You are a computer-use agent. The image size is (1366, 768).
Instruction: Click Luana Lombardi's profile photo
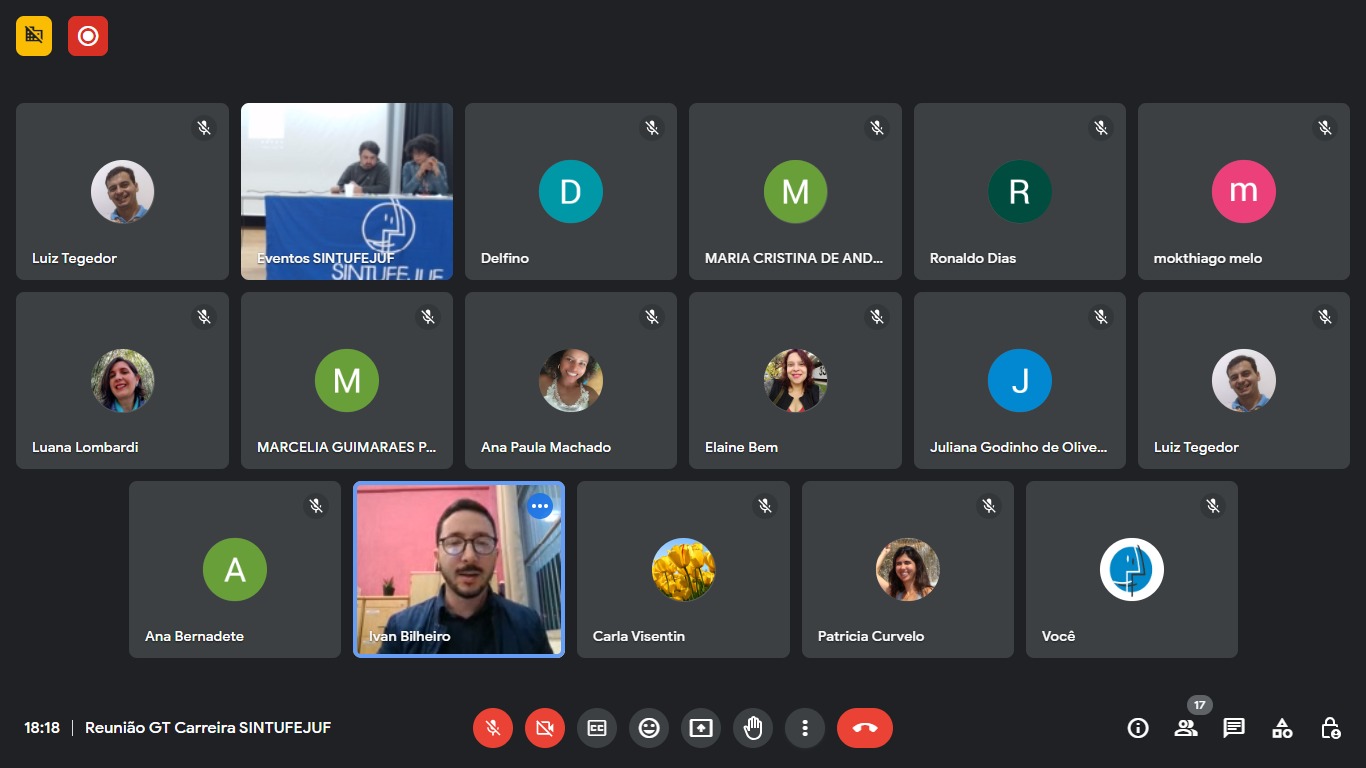pyautogui.click(x=123, y=380)
